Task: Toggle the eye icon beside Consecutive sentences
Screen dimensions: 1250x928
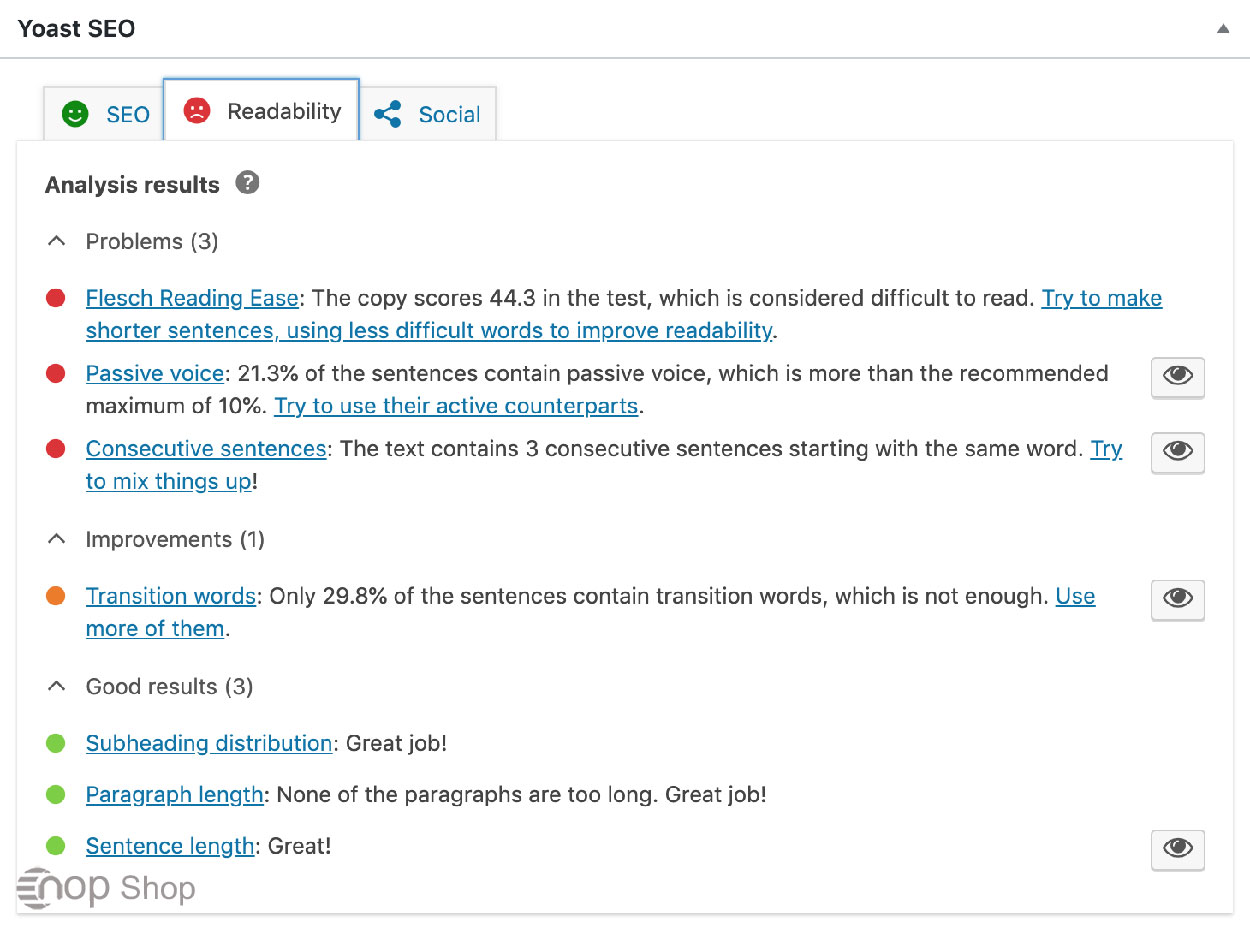Action: (1177, 453)
